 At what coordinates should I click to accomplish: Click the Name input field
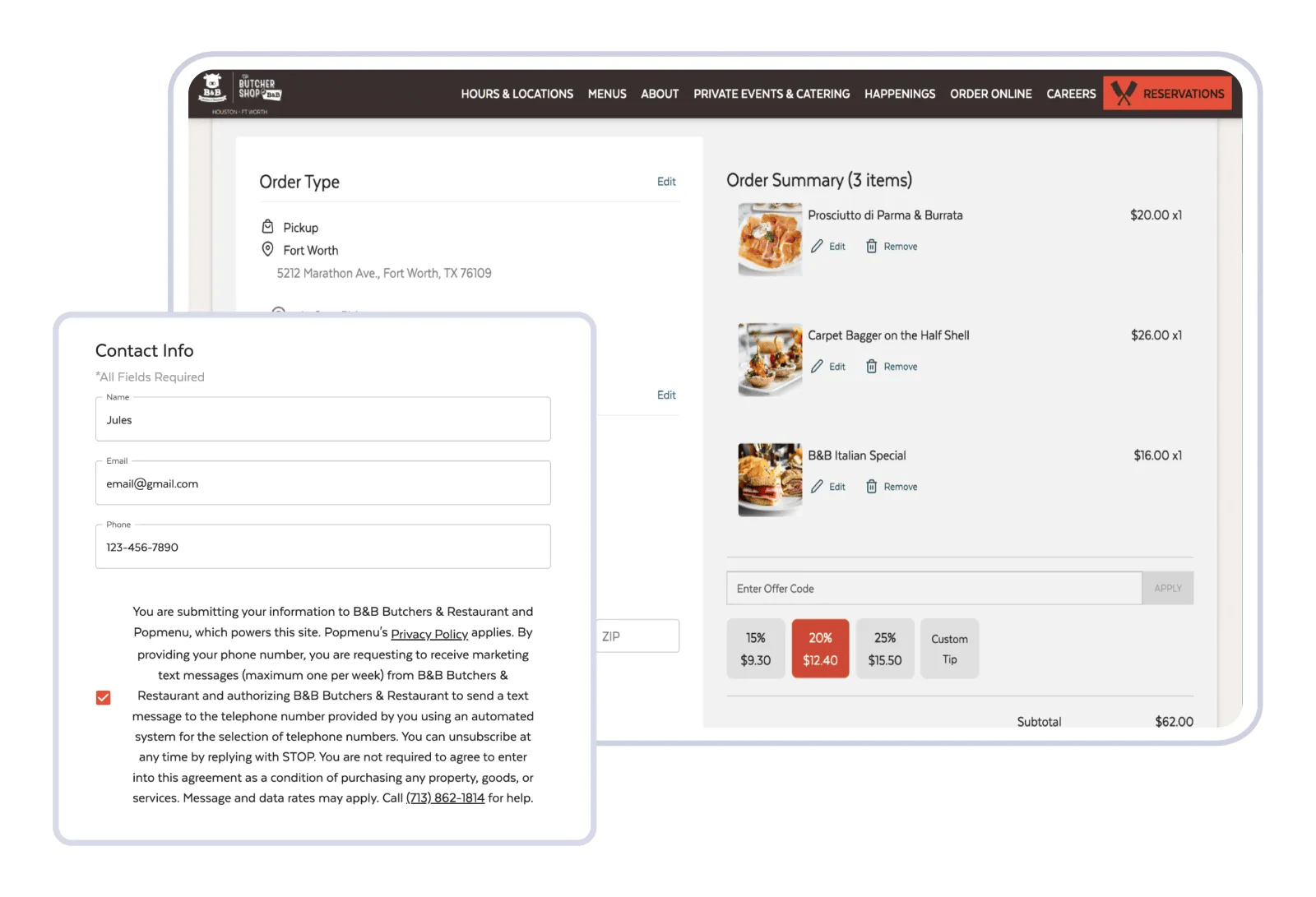[322, 419]
